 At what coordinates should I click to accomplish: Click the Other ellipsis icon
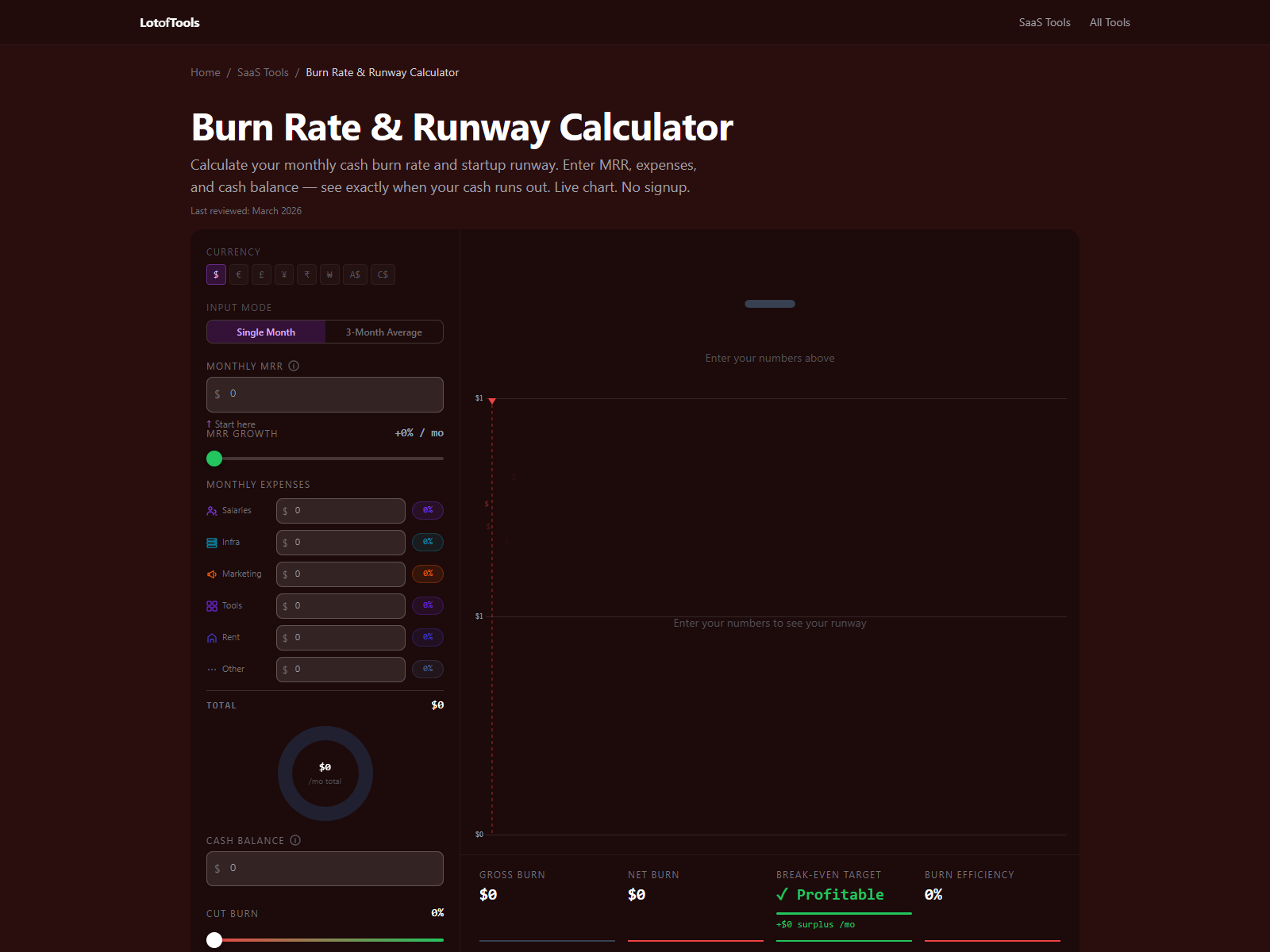pos(212,670)
